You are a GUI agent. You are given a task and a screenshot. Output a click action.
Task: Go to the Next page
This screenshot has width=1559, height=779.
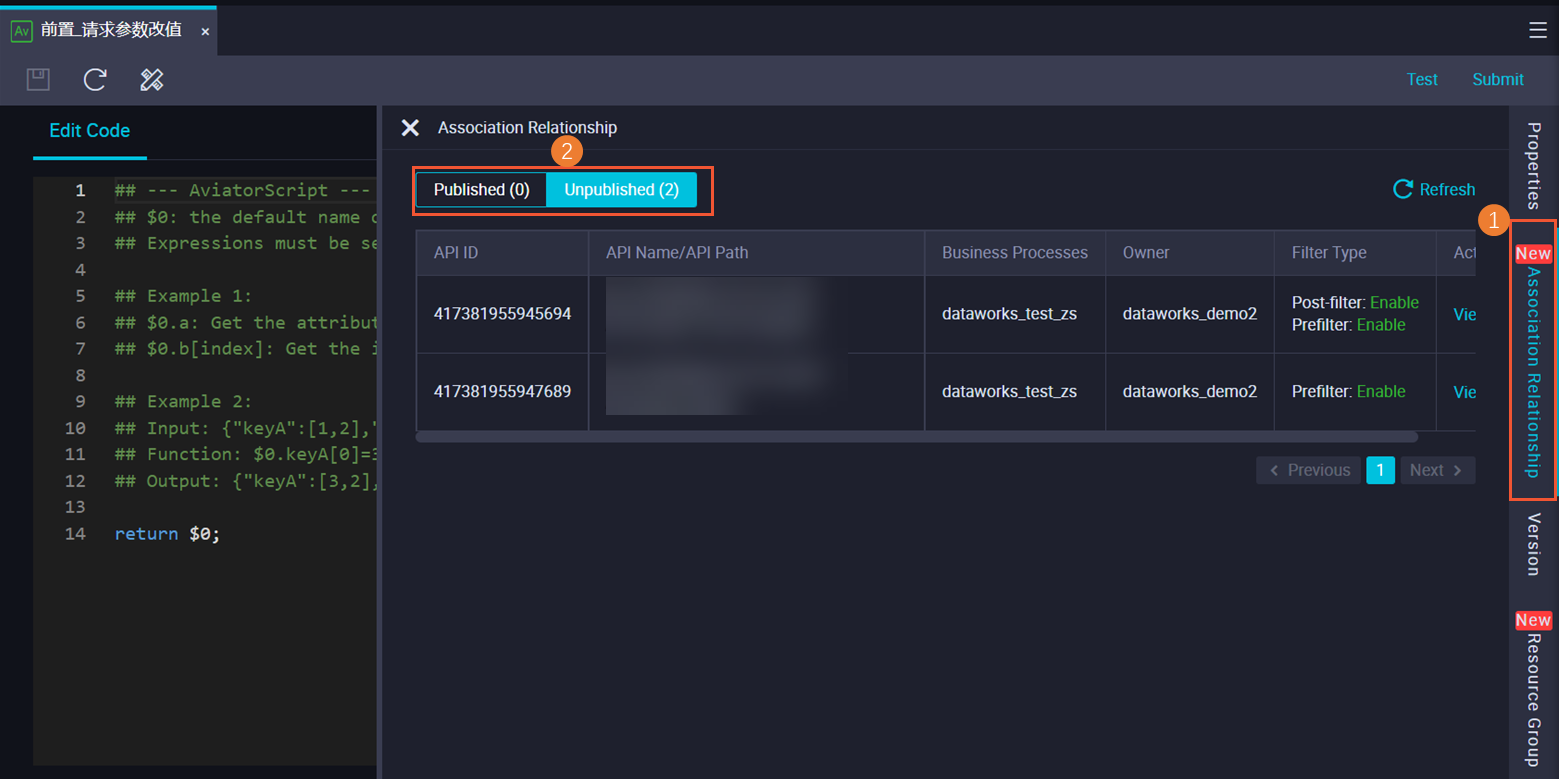[x=1437, y=470]
